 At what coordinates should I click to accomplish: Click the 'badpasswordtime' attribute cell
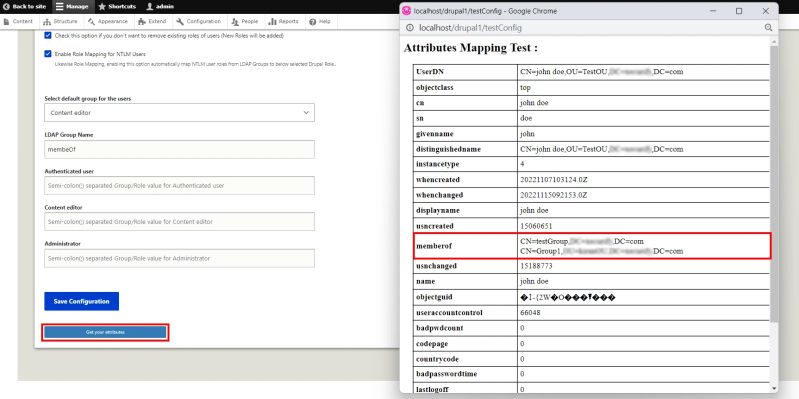pos(465,374)
